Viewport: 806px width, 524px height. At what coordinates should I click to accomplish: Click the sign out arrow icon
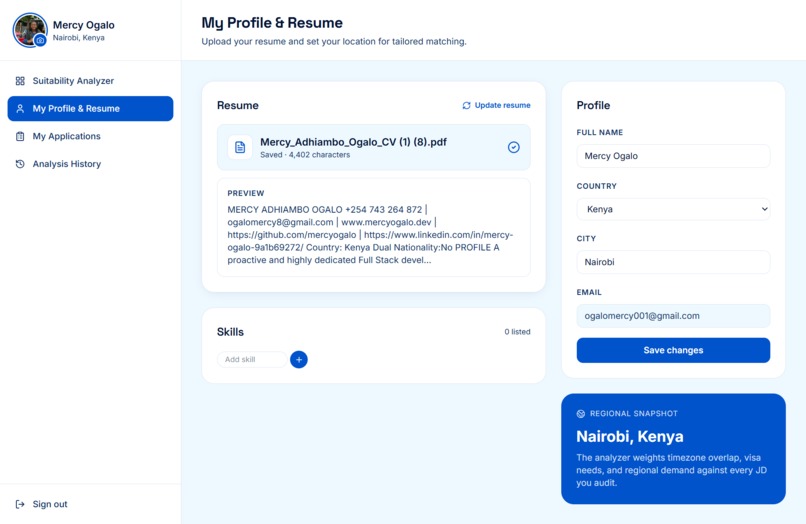coord(20,504)
